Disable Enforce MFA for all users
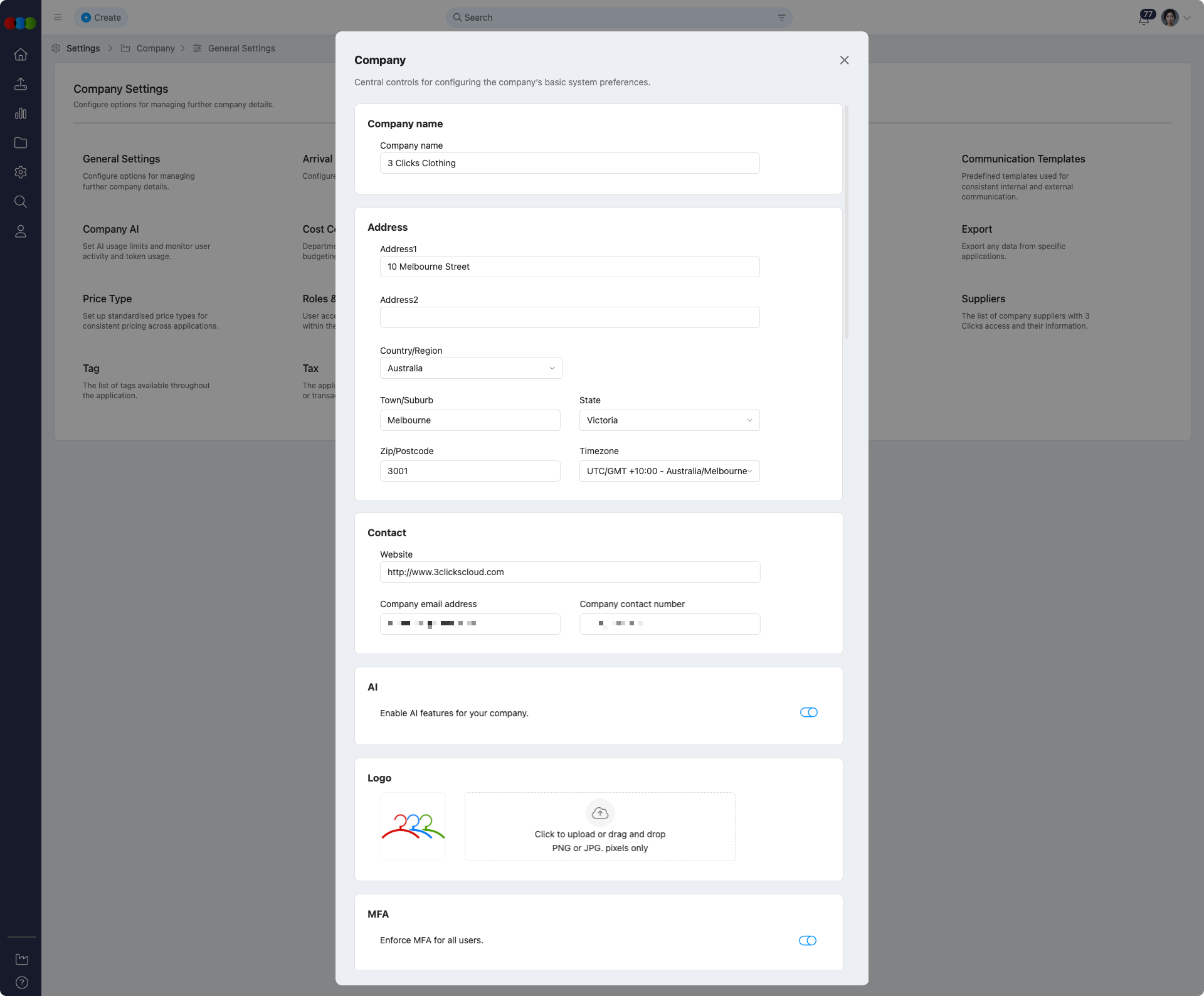Viewport: 1204px width, 996px height. coord(808,940)
